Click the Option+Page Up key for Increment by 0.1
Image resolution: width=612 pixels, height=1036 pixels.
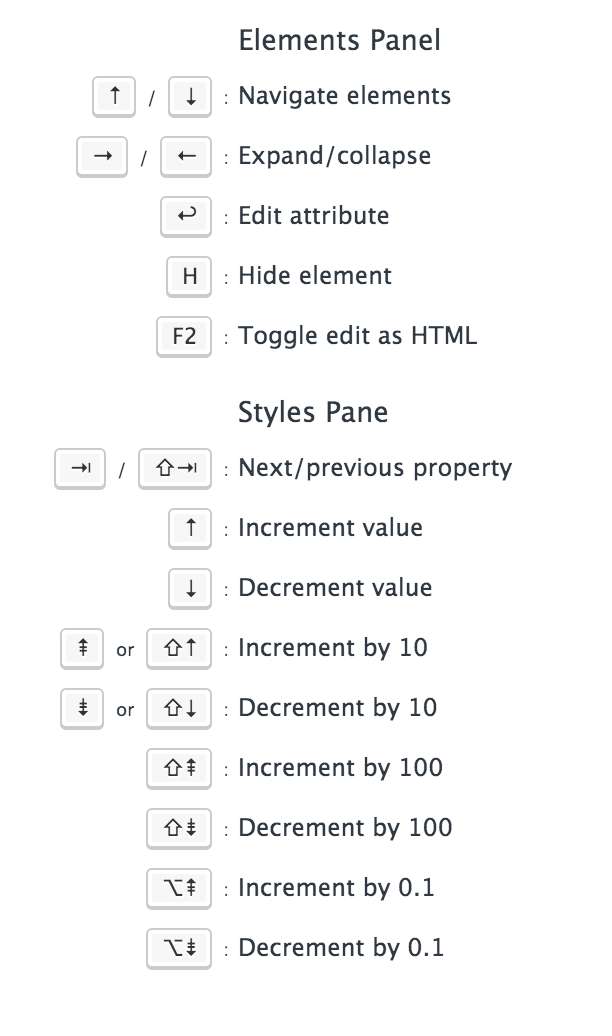[179, 889]
